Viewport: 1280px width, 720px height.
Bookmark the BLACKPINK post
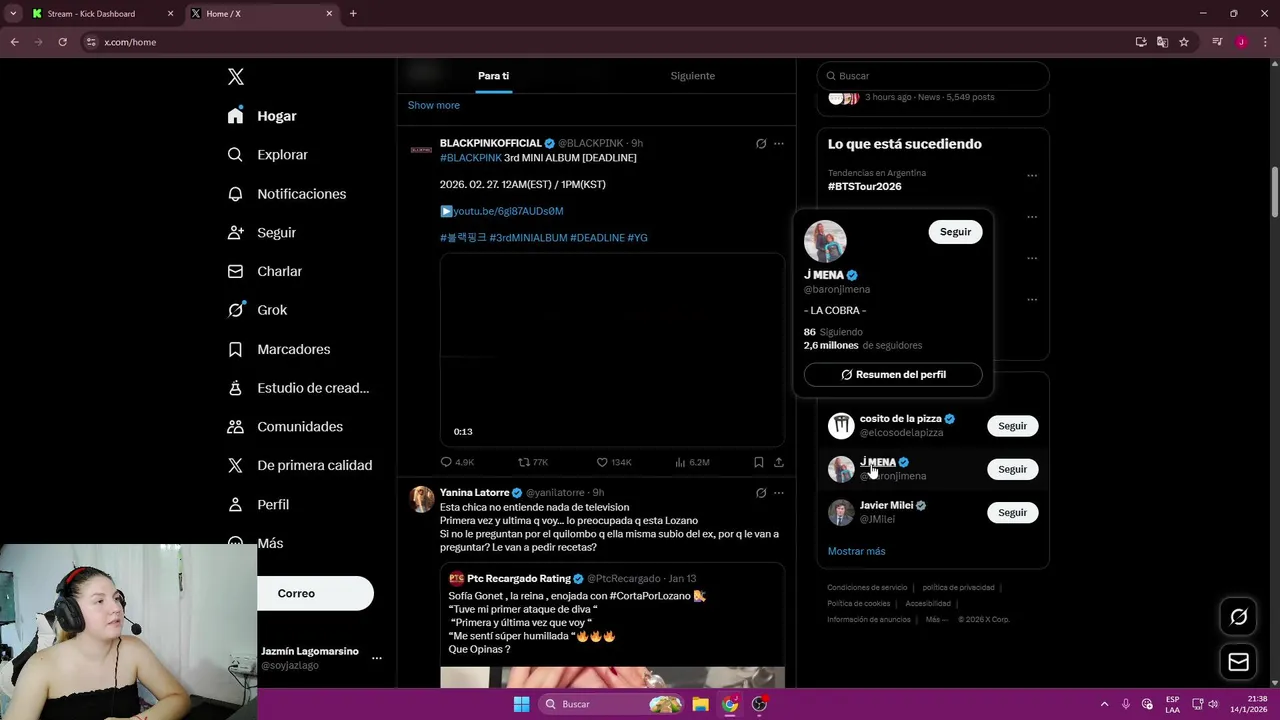point(759,462)
